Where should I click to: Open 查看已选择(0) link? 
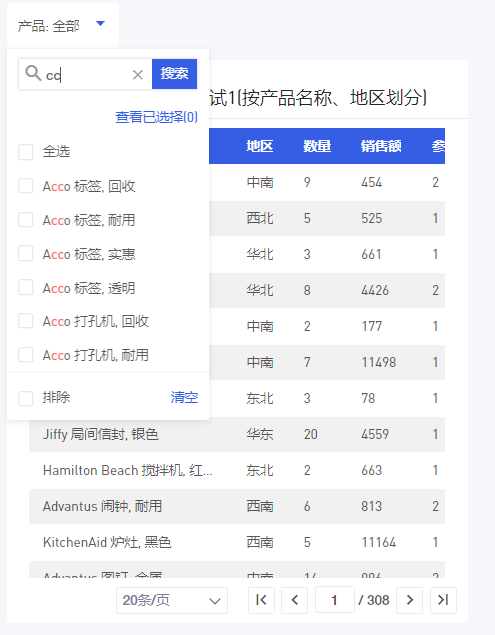point(156,117)
